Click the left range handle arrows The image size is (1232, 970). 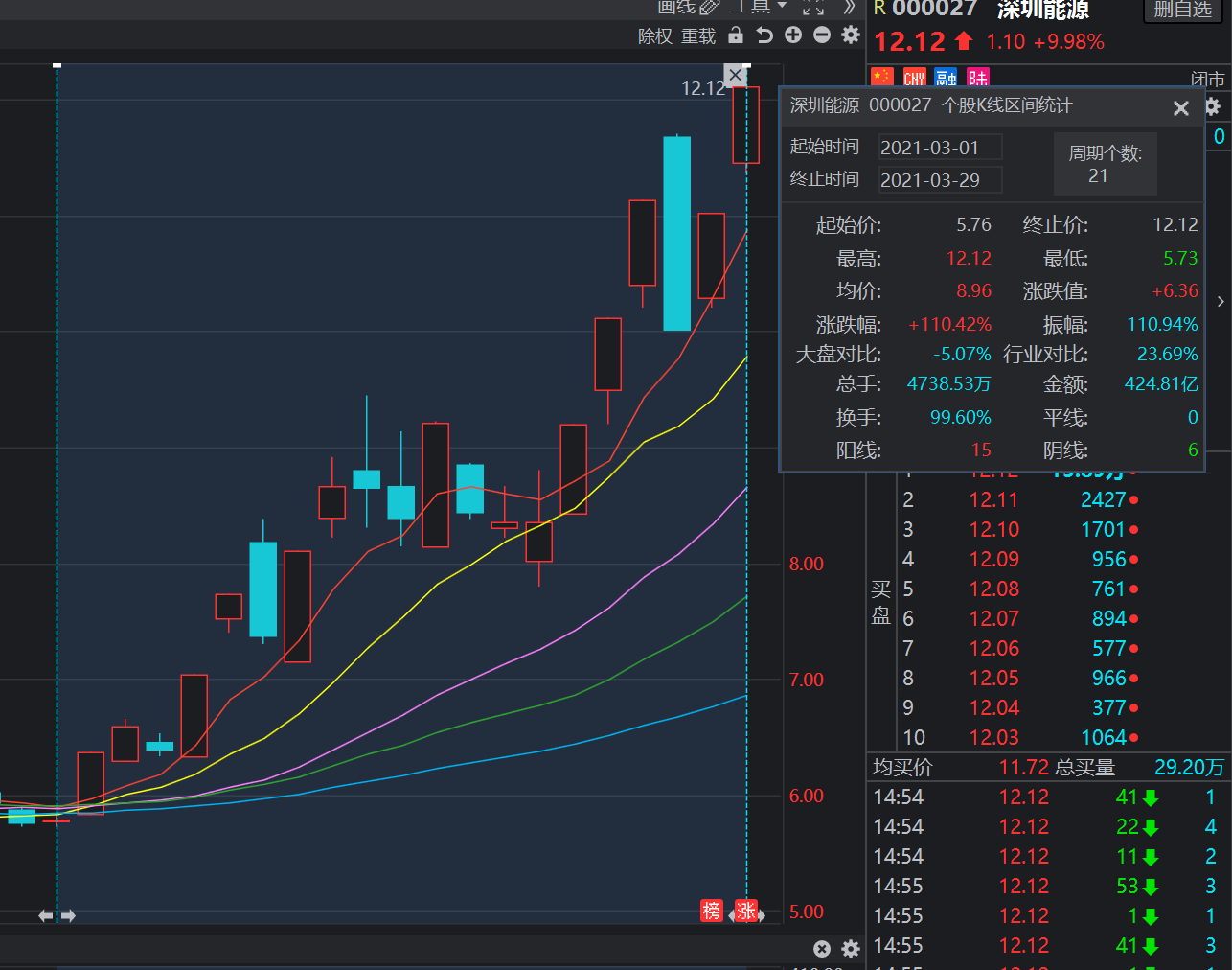tap(57, 916)
